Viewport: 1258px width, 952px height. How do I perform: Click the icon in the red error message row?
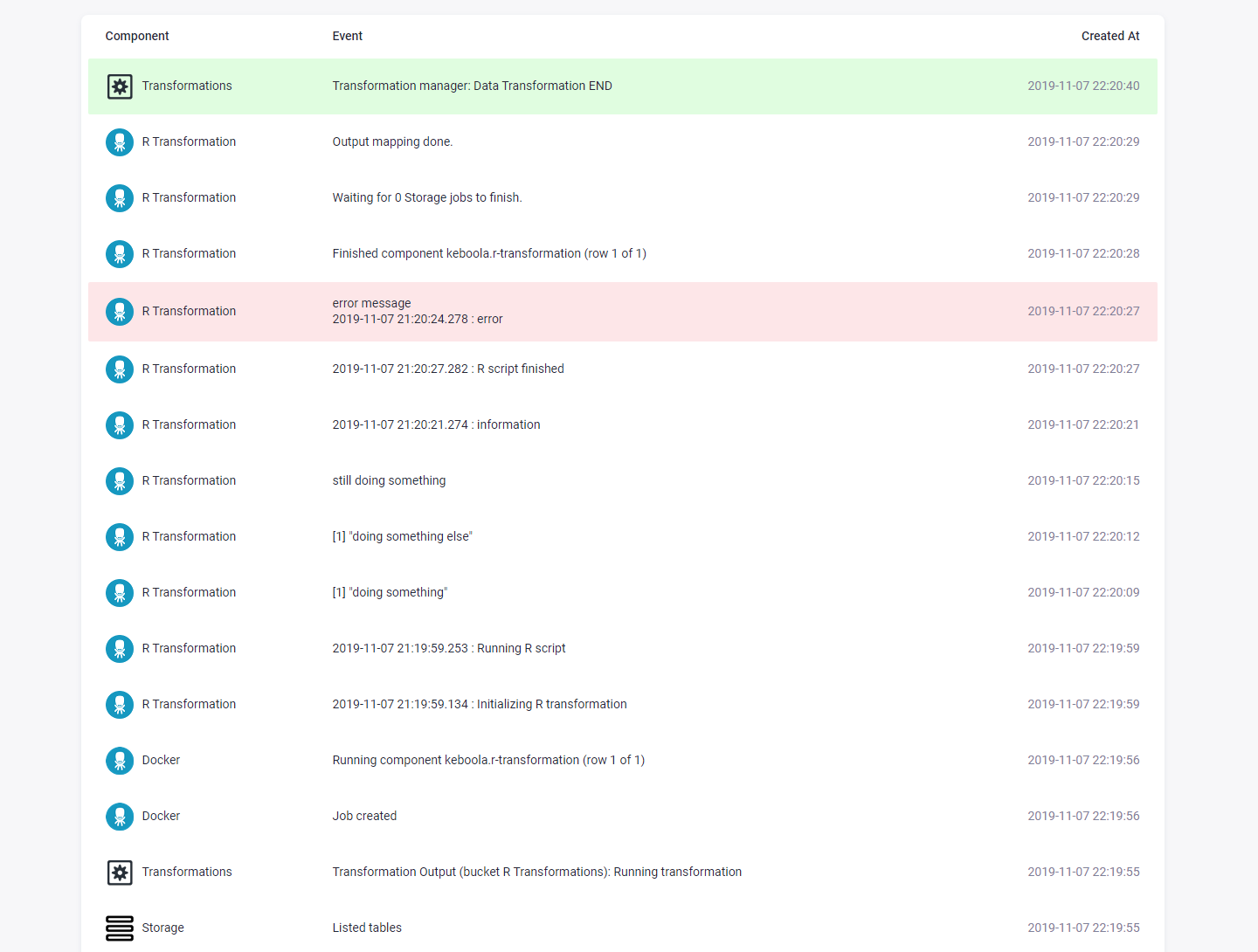120,312
